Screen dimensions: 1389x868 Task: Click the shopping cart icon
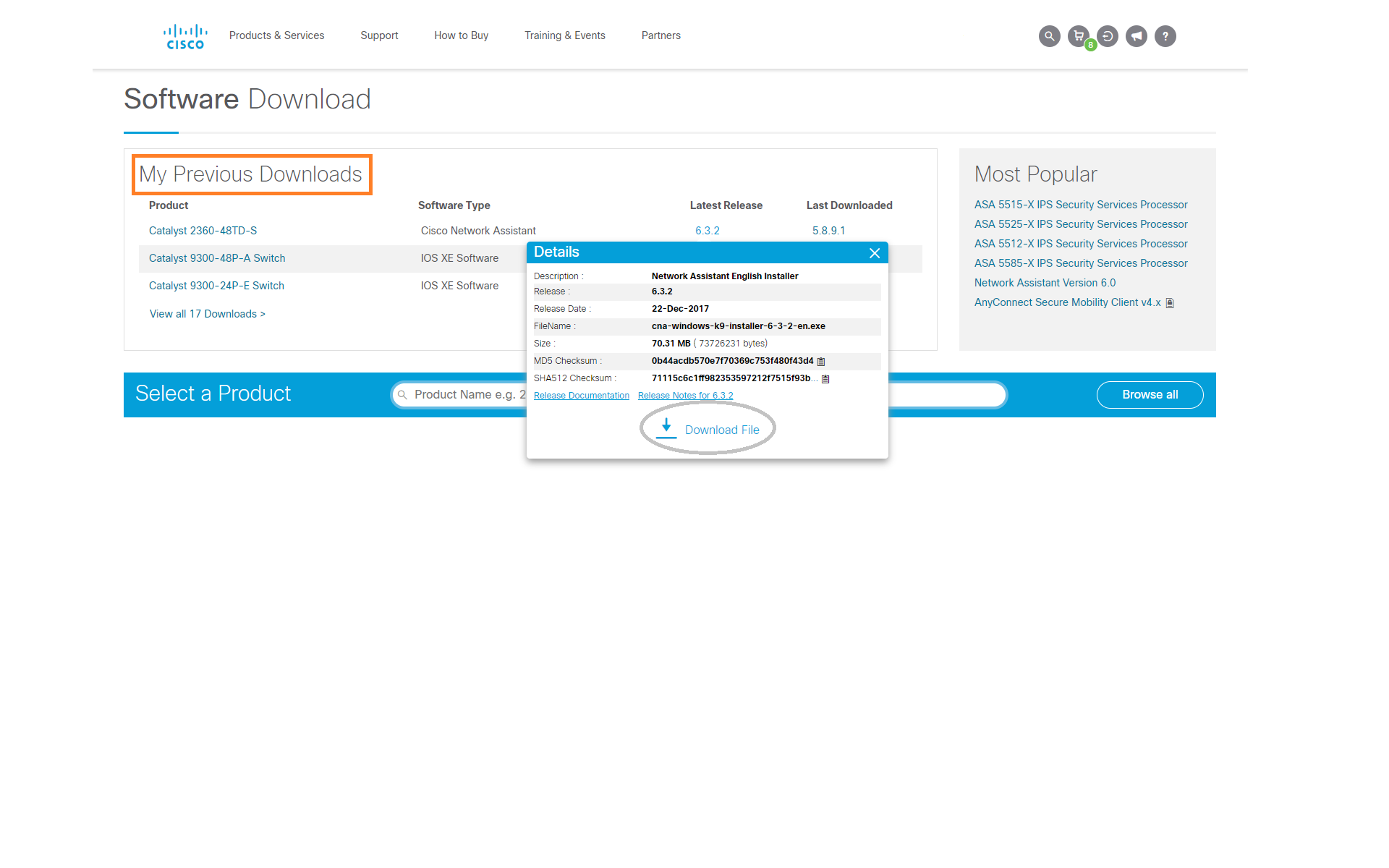pos(1080,35)
